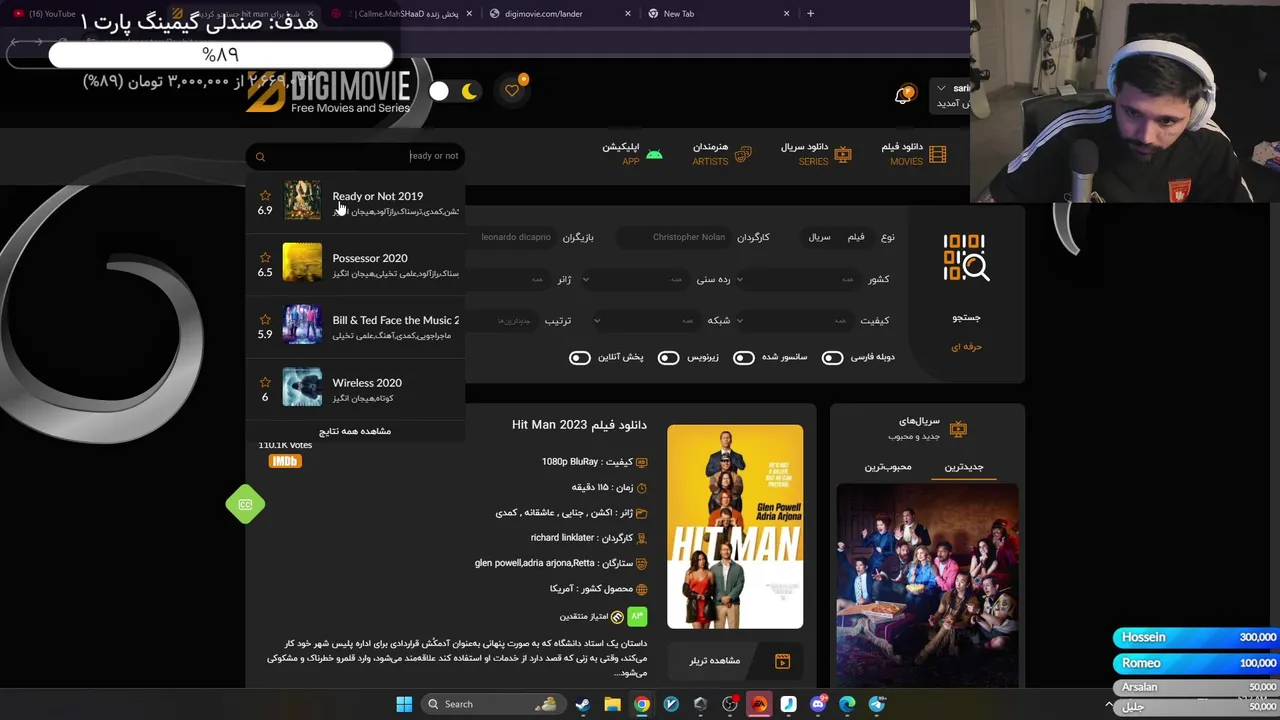Open the EA app from the taskbar
This screenshot has width=1280, height=720.
tap(759, 704)
